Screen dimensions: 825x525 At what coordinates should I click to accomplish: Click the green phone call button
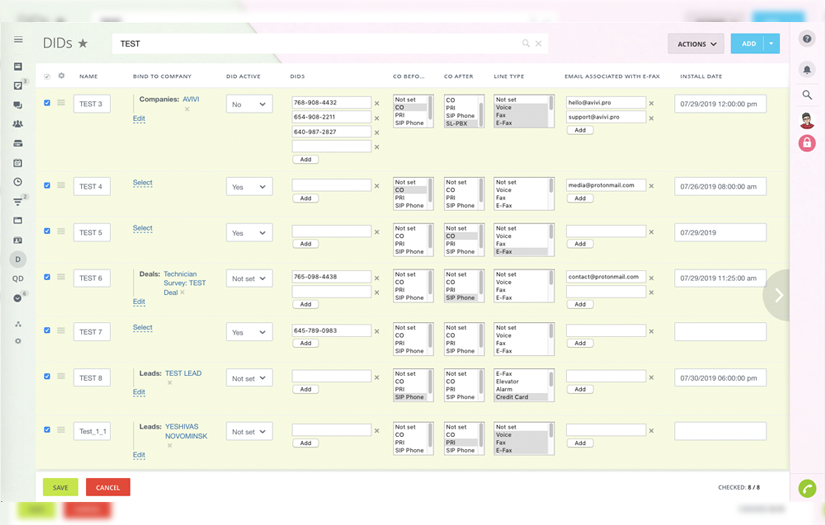807,489
